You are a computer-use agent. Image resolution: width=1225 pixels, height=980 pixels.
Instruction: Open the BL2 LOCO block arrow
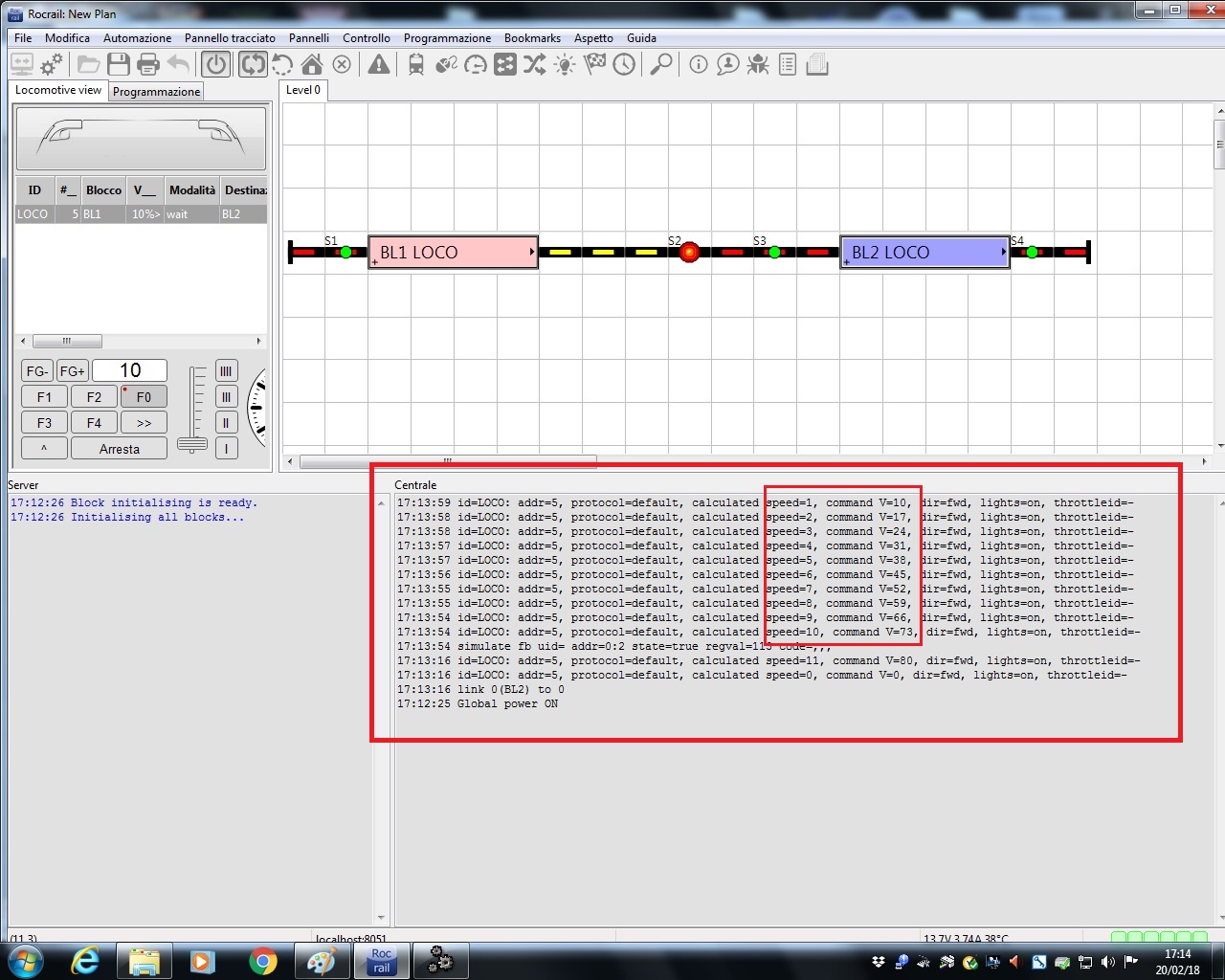tap(1003, 253)
